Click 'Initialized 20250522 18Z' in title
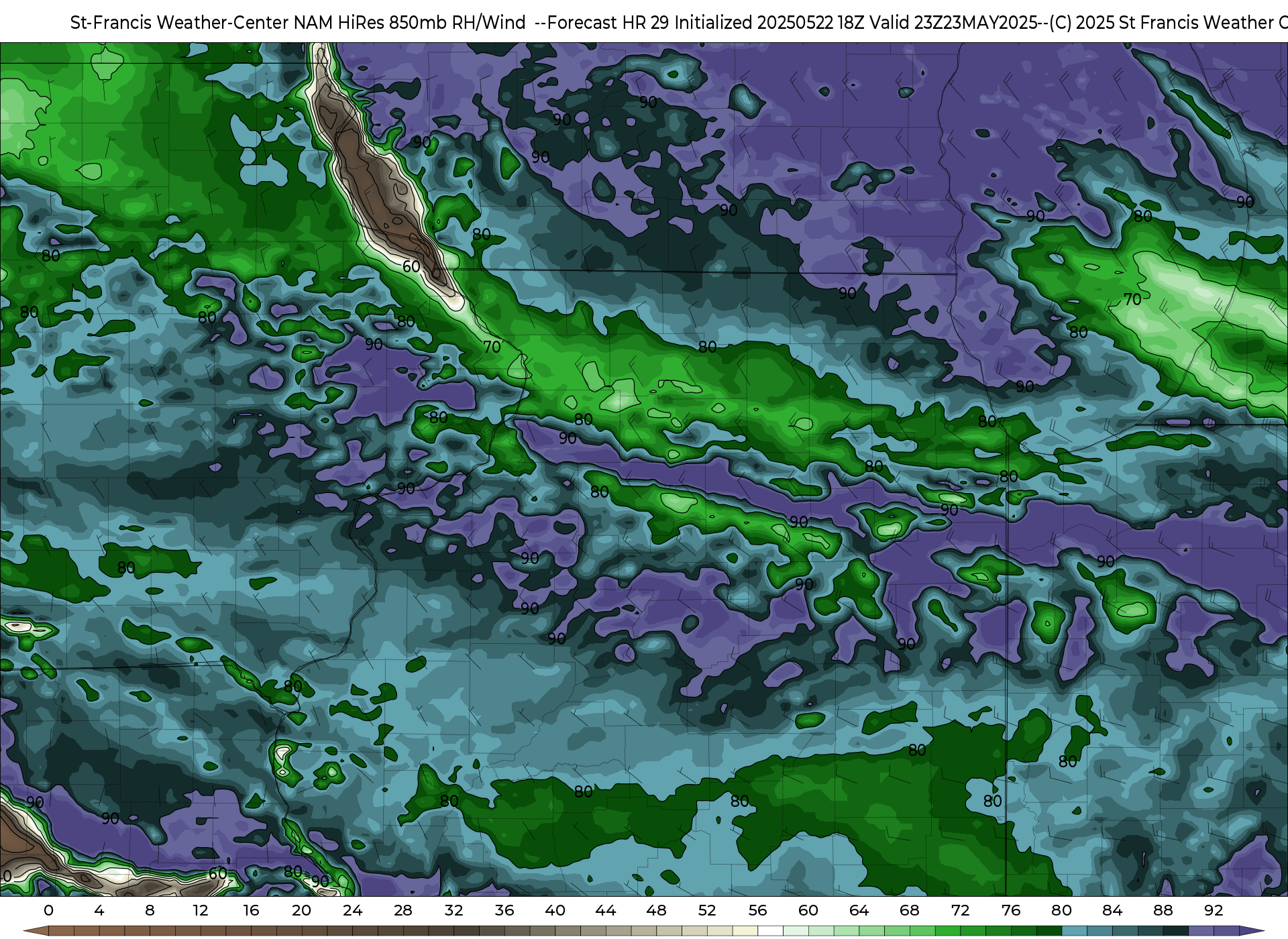1288x939 pixels. (769, 23)
